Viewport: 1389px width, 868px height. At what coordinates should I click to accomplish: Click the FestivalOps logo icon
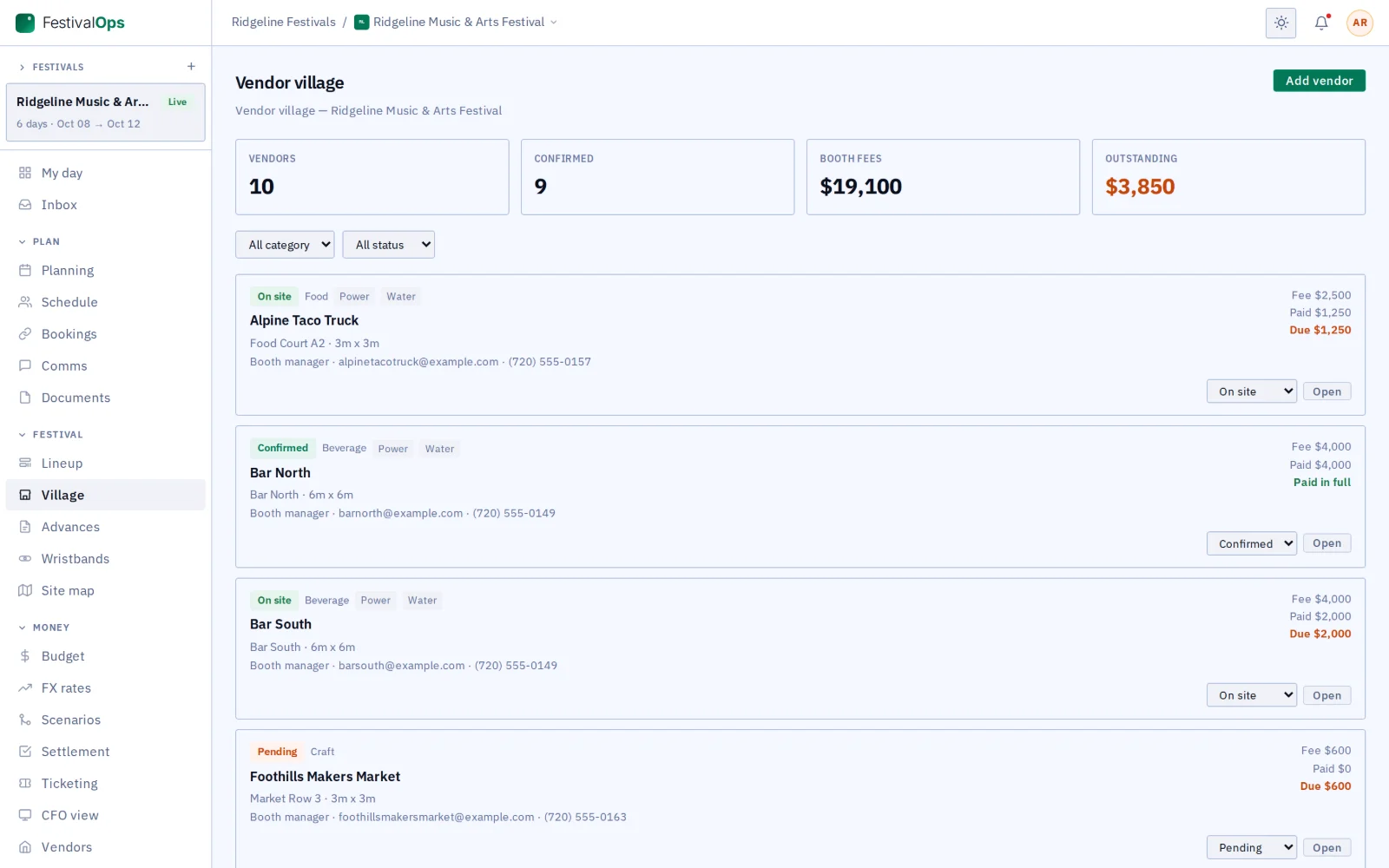point(25,23)
